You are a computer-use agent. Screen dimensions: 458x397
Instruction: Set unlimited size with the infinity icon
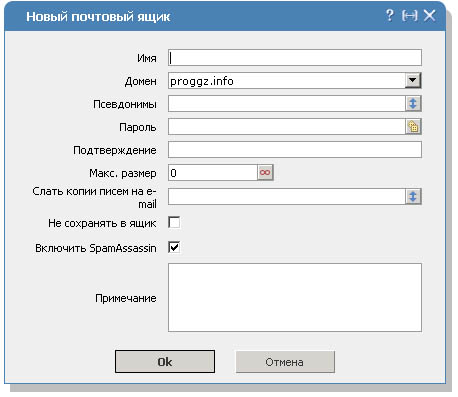[x=265, y=173]
